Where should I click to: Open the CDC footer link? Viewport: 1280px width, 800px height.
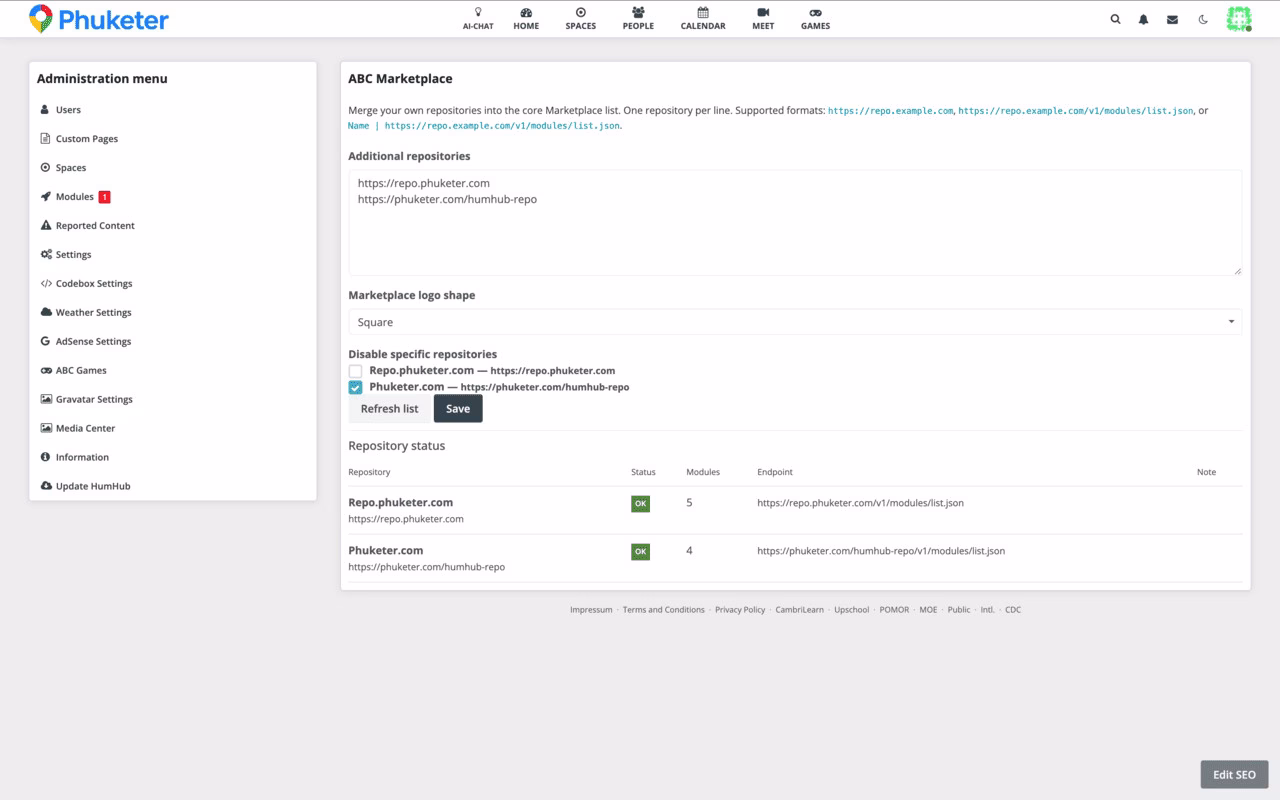1013,610
